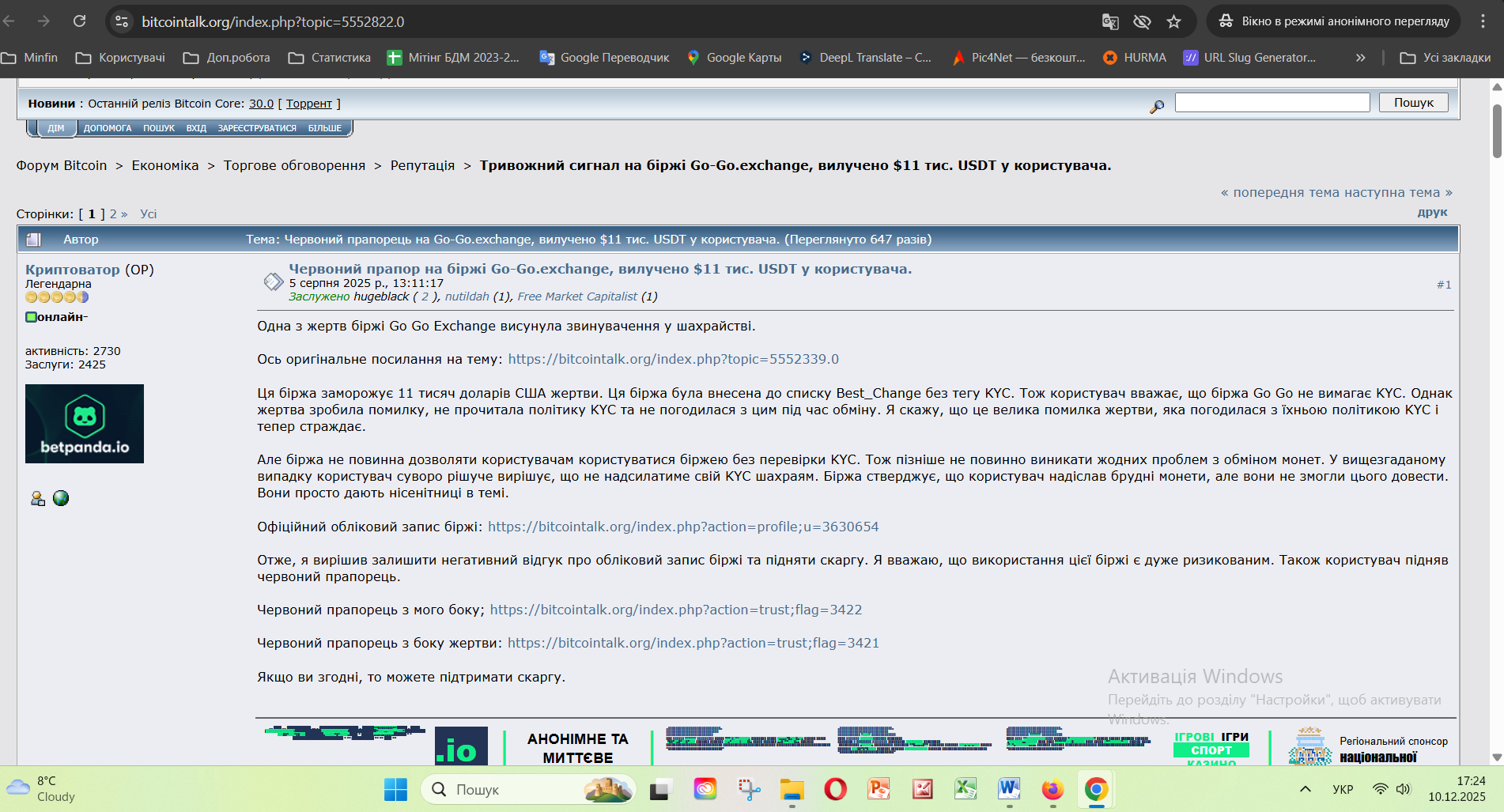Open the Google Карты bookmark
This screenshot has height=812, width=1504.
pyautogui.click(x=734, y=58)
